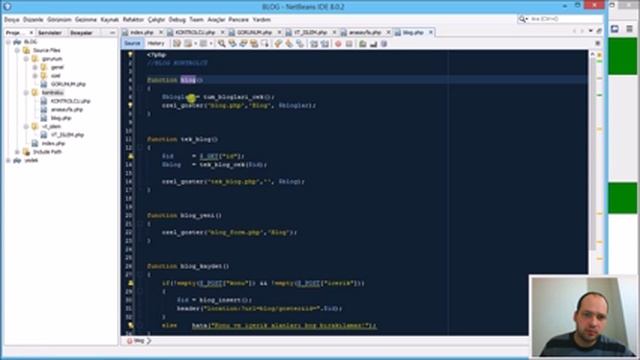Click the lightbulb hint beside ozel_goster blog.php line
The width and height of the screenshot is (640, 360).
tap(130, 105)
